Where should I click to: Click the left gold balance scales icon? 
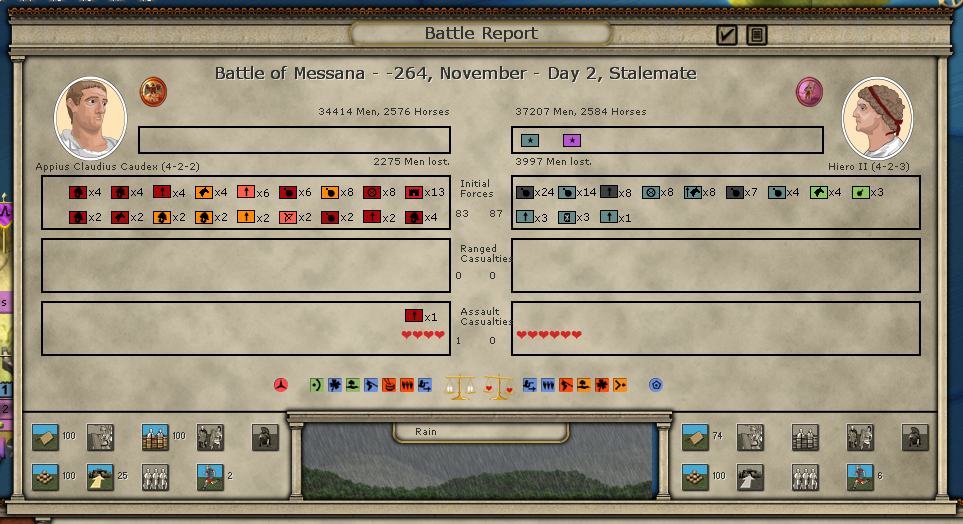pyautogui.click(x=461, y=385)
